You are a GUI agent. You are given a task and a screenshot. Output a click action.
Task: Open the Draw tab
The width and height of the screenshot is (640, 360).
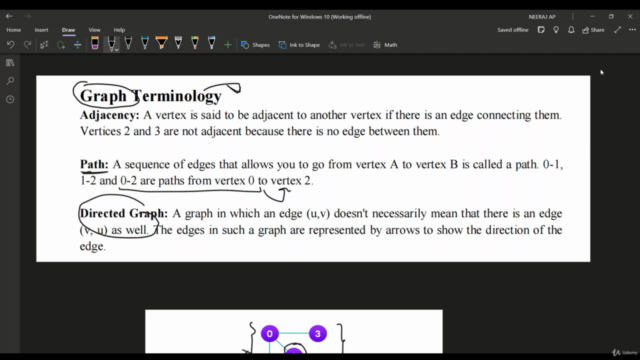click(x=68, y=30)
